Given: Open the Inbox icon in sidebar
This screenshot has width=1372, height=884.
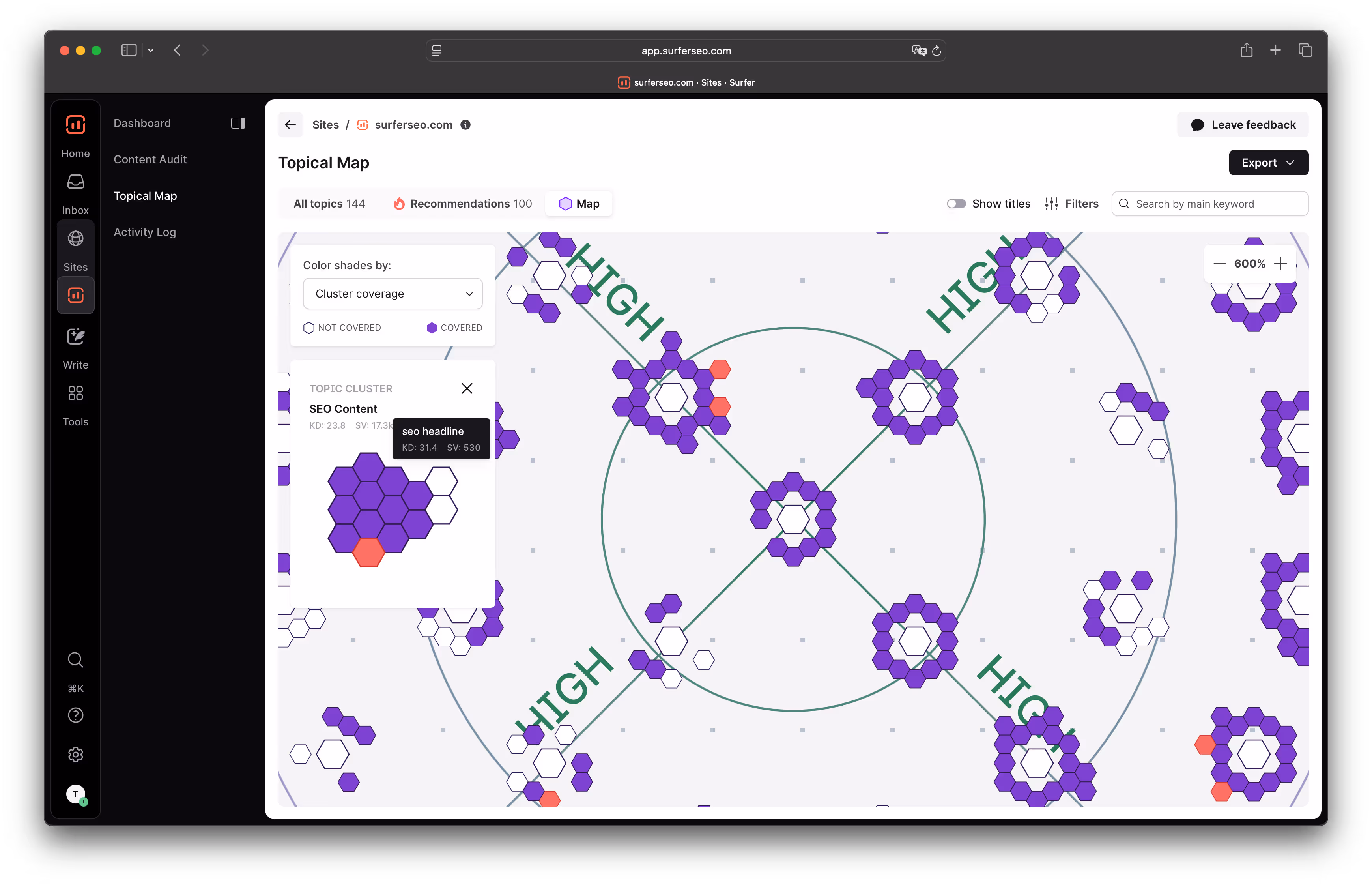Looking at the screenshot, I should pos(75,183).
